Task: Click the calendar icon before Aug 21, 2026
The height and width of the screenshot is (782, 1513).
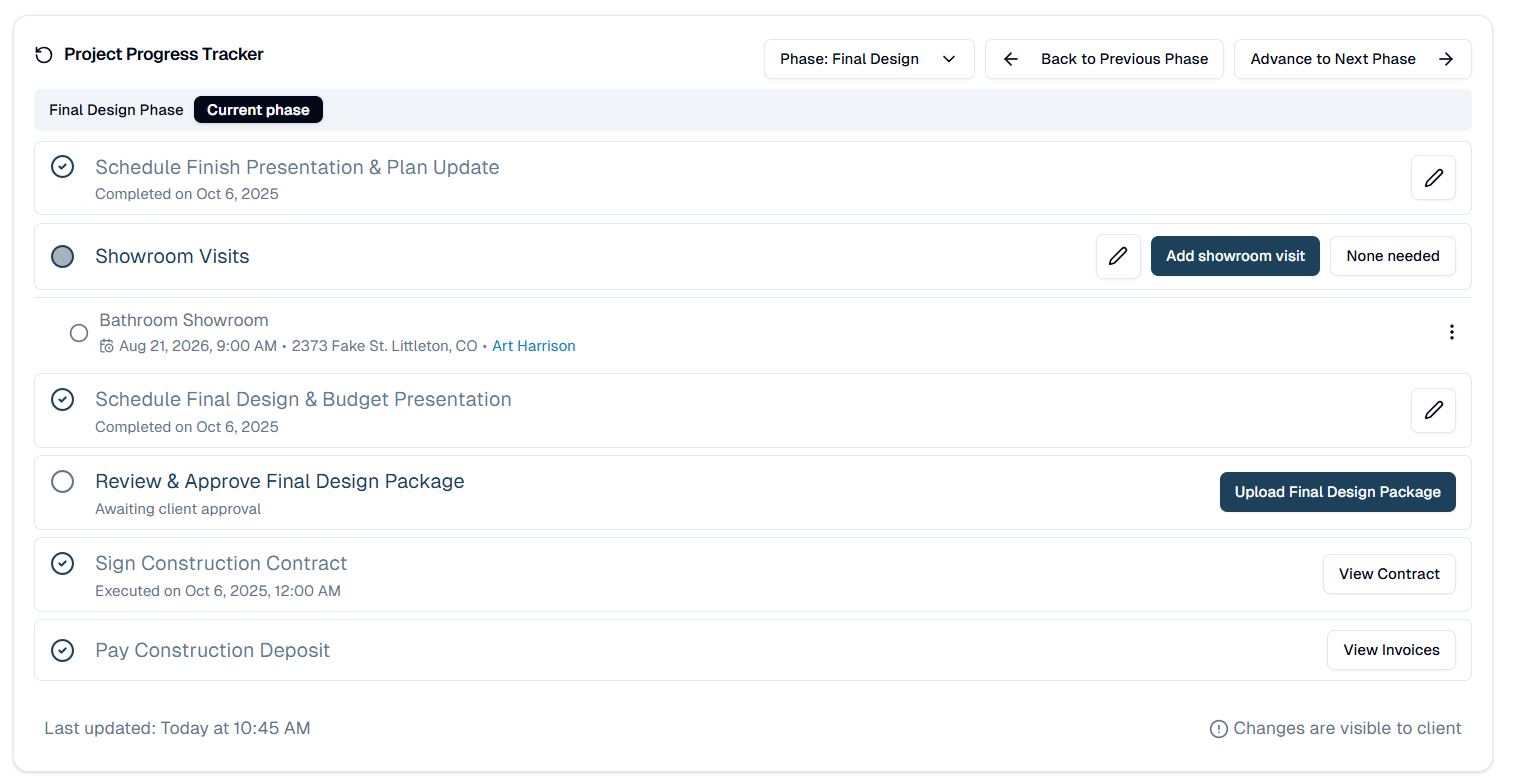Action: (107, 346)
